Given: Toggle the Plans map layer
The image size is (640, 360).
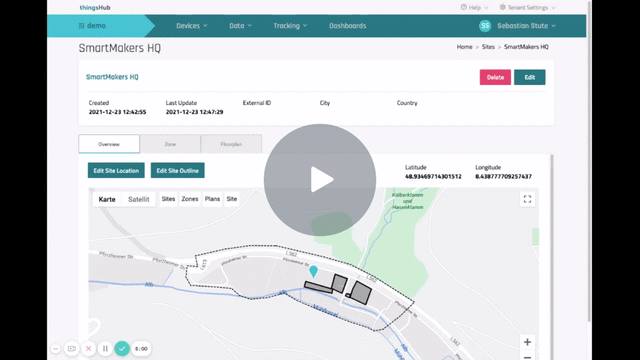Looking at the screenshot, I should click(x=212, y=199).
